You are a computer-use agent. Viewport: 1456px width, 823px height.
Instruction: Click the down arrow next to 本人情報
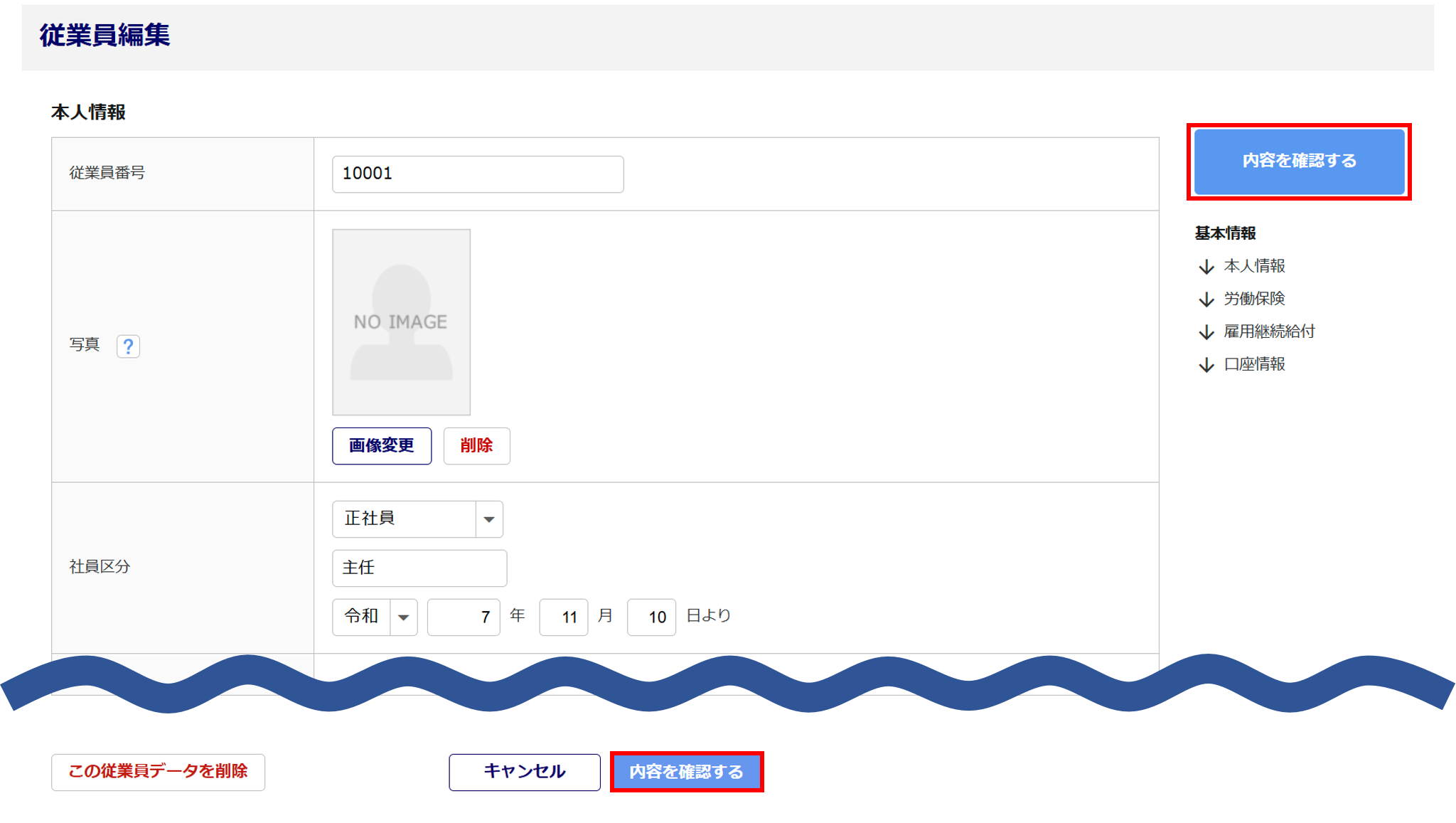1206,267
